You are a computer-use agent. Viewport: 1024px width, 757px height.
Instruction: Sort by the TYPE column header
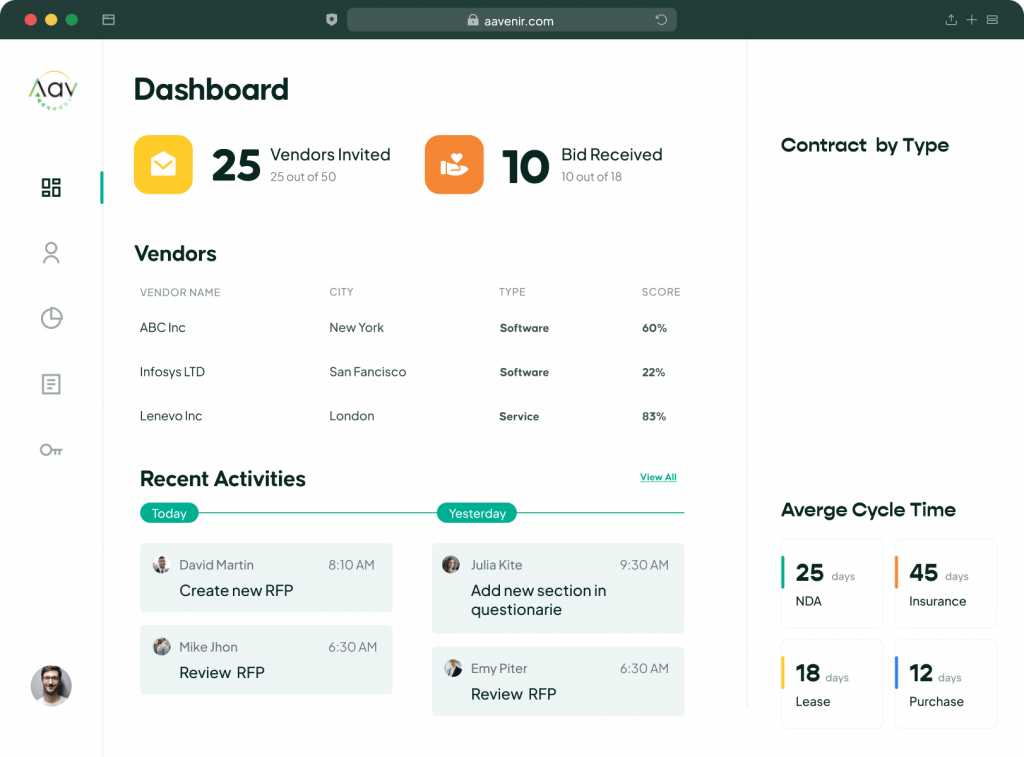point(512,292)
